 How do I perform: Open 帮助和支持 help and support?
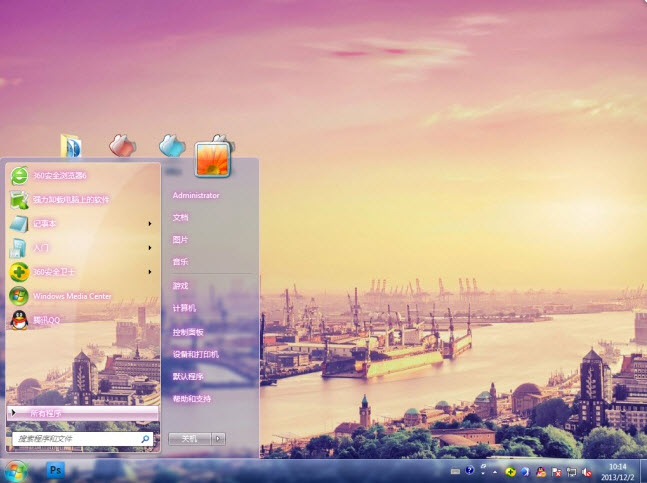coord(192,399)
